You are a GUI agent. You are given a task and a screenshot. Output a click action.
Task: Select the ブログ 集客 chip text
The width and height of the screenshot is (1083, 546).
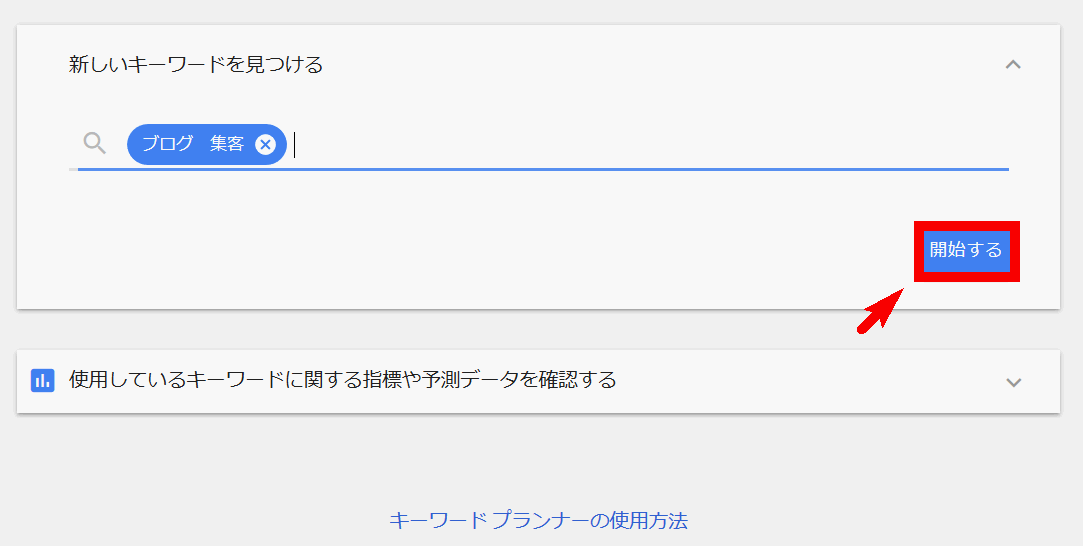(193, 144)
